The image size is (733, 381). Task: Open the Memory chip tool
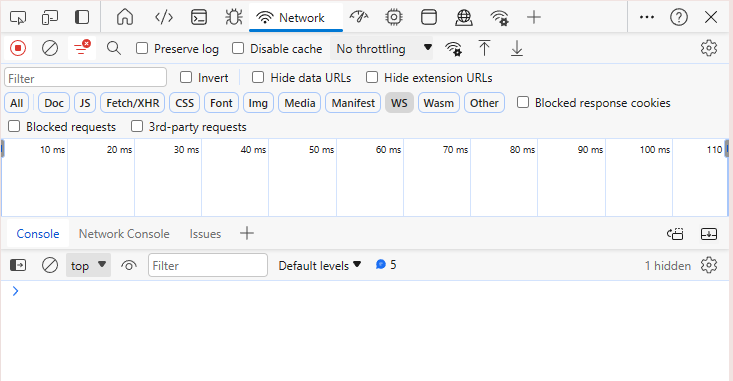pos(394,18)
